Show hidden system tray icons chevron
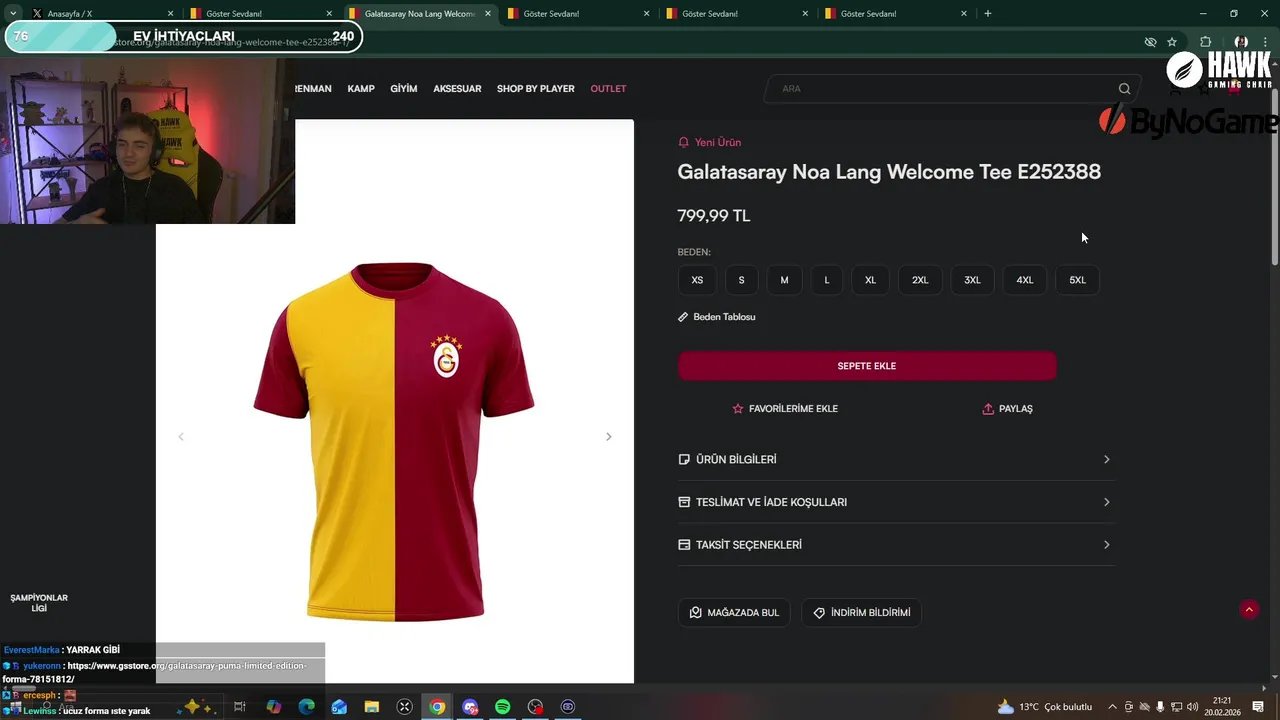The image size is (1280, 720). [1112, 707]
